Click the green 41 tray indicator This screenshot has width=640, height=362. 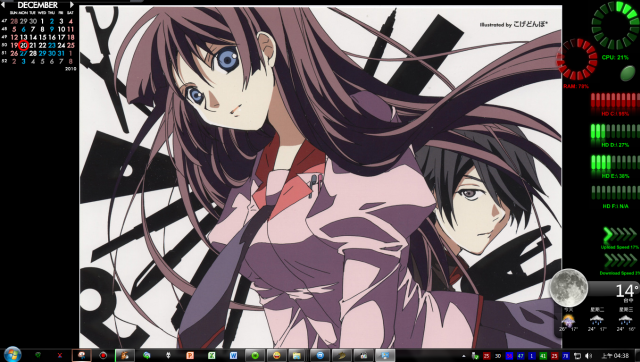pos(543,356)
